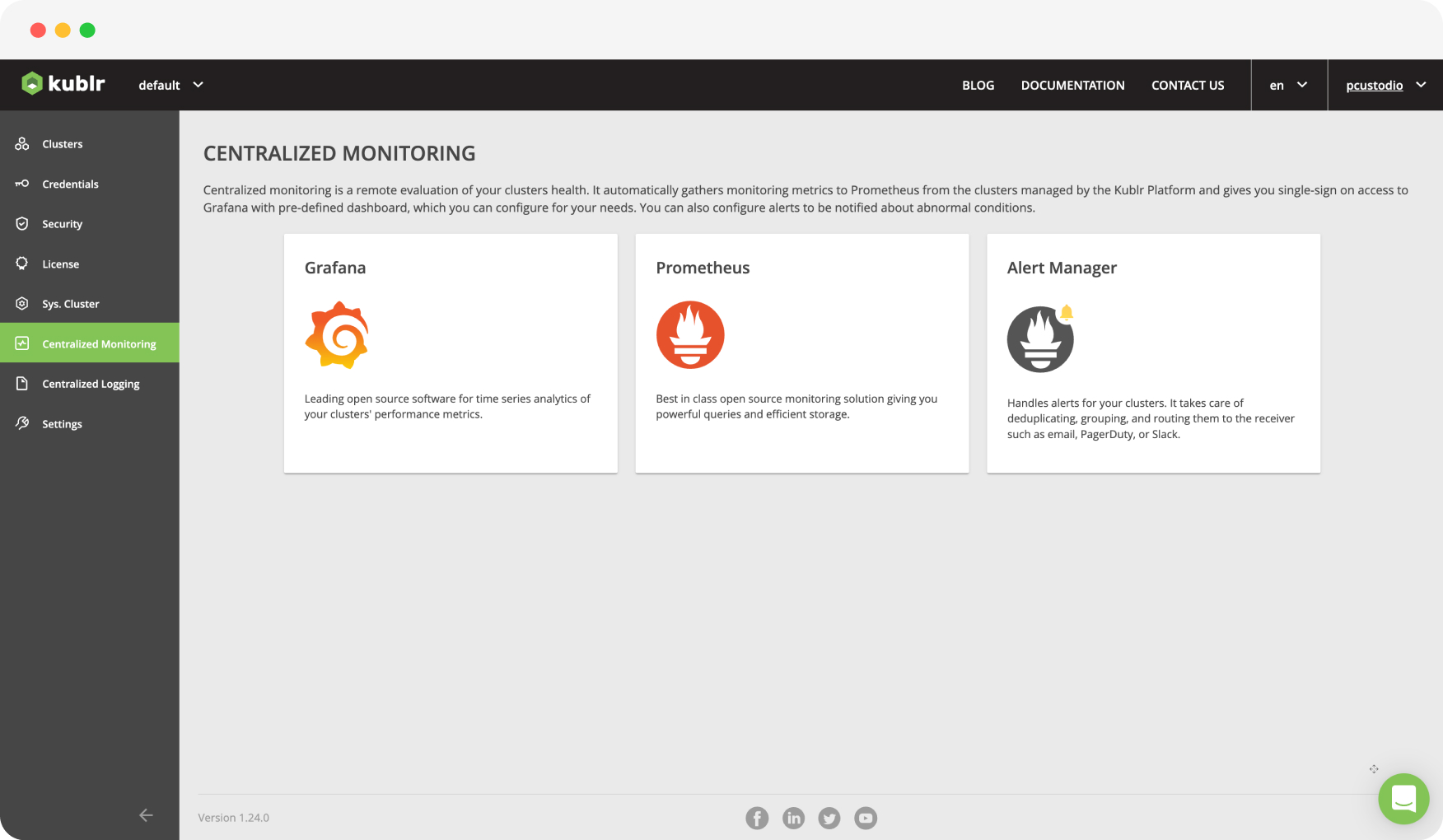Open Prometheus via its torch logo
This screenshot has height=840, width=1443.
click(x=690, y=335)
